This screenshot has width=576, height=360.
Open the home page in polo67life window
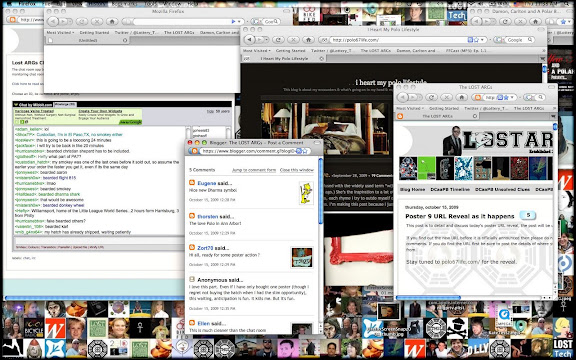[x=308, y=40]
